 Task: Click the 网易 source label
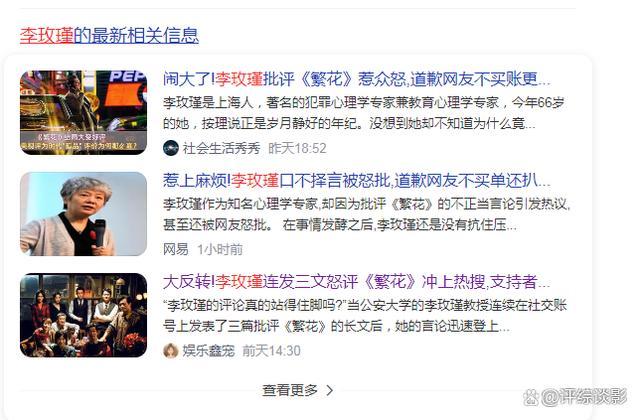[176, 249]
